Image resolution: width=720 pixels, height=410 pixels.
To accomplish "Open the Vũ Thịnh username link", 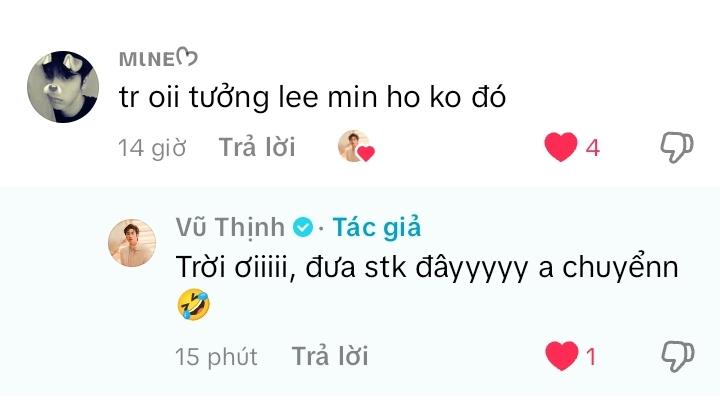I will [x=230, y=227].
